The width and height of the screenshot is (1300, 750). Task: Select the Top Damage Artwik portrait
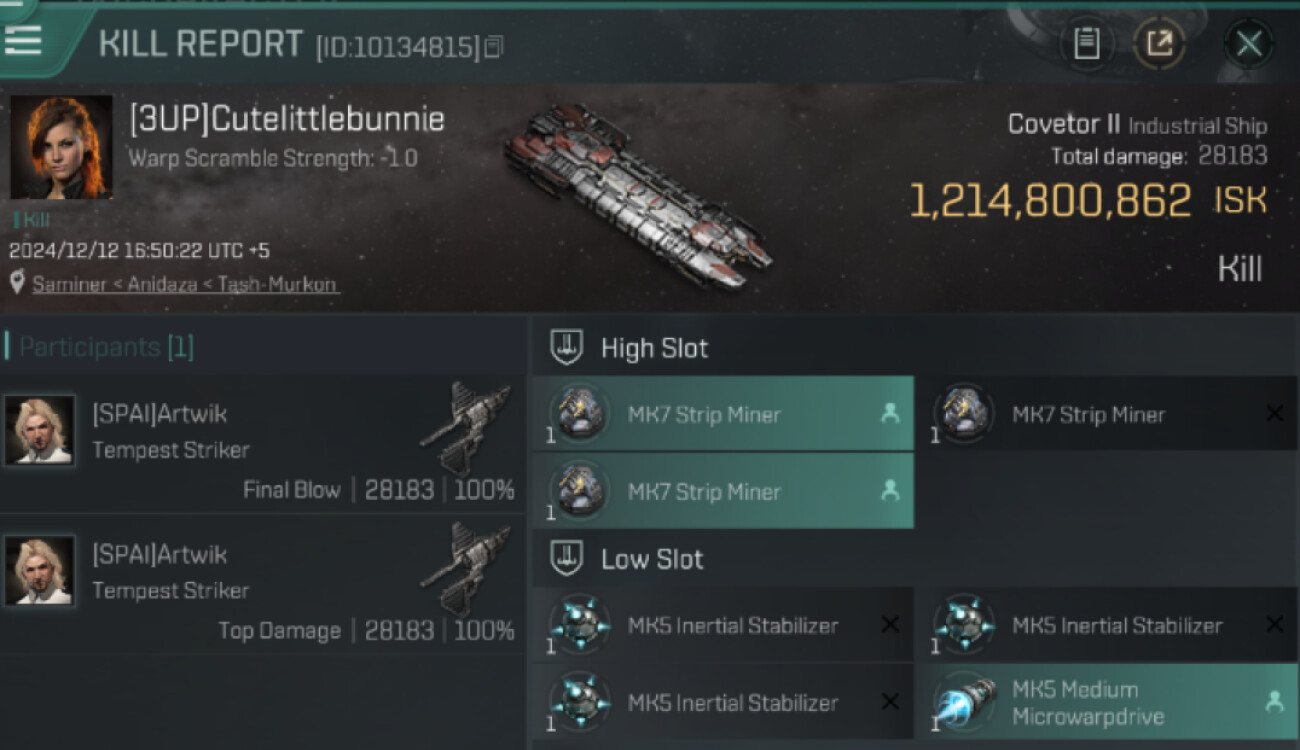pos(39,570)
